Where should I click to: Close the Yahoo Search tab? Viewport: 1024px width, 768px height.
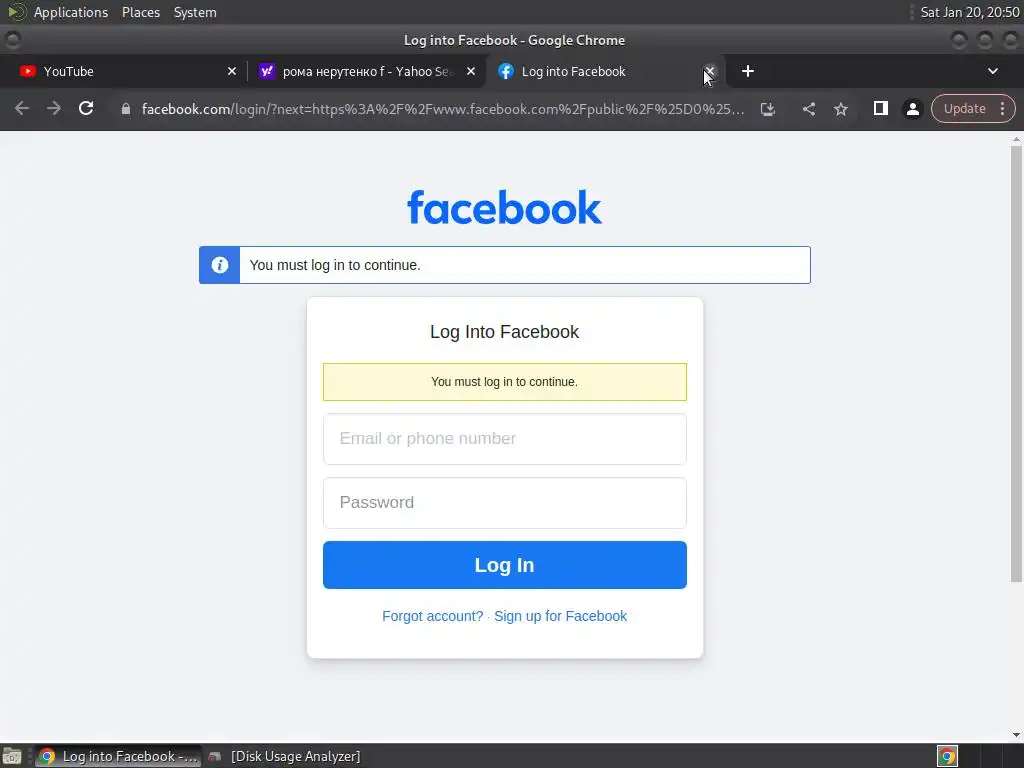pyautogui.click(x=471, y=71)
